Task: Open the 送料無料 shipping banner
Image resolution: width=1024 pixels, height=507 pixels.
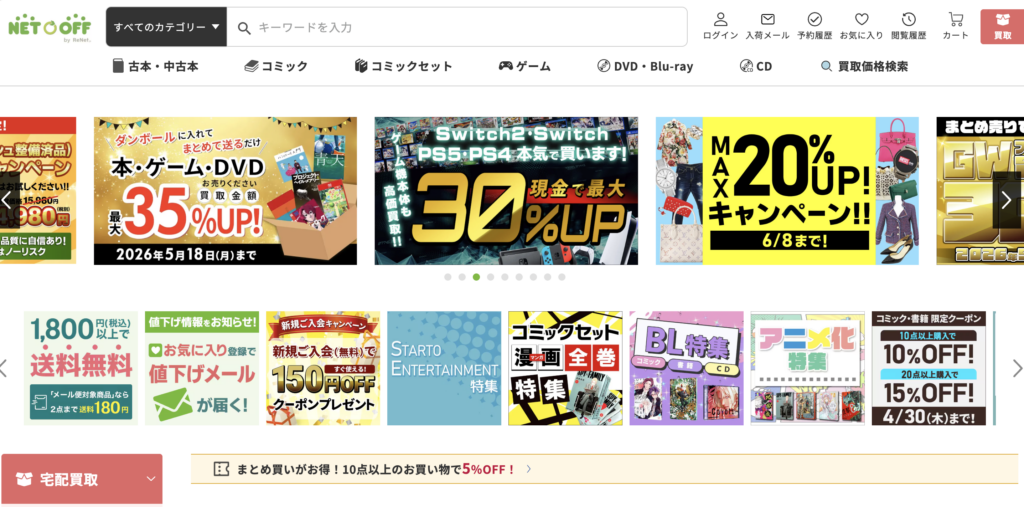Action: coord(81,368)
